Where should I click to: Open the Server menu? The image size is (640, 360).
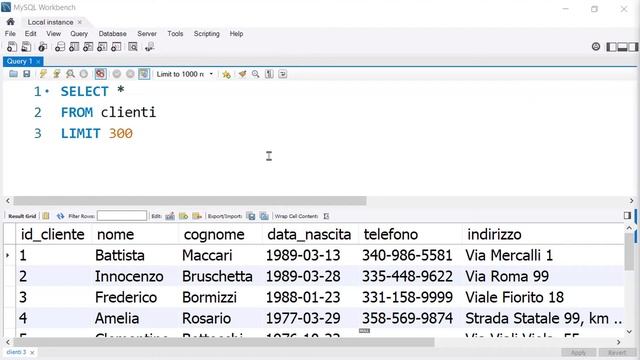(x=147, y=33)
